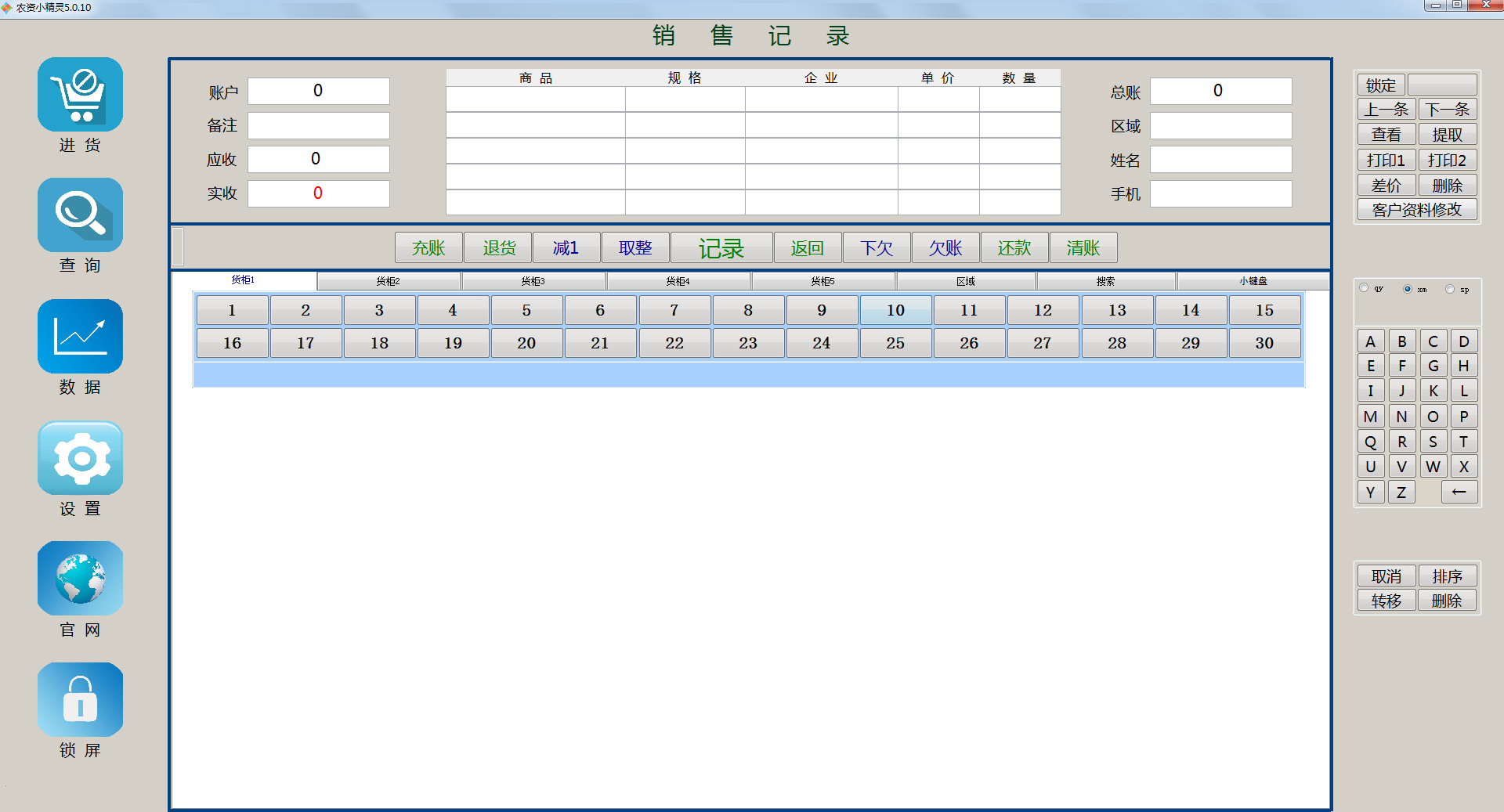Click the 欠账 button
Image resolution: width=1504 pixels, height=812 pixels.
[945, 247]
